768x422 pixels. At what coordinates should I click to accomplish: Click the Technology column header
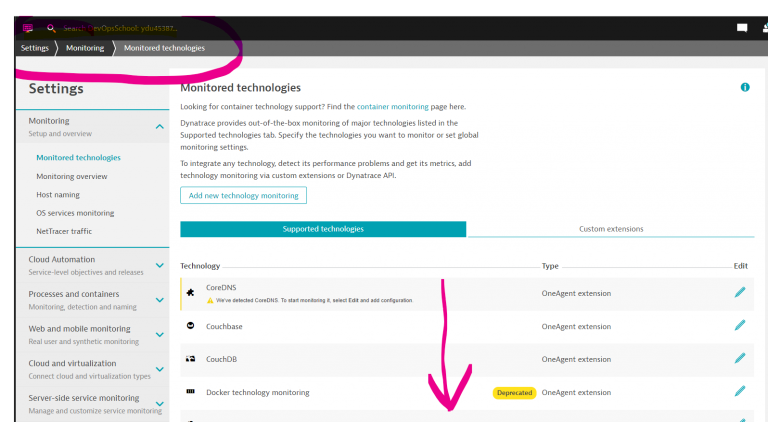200,266
